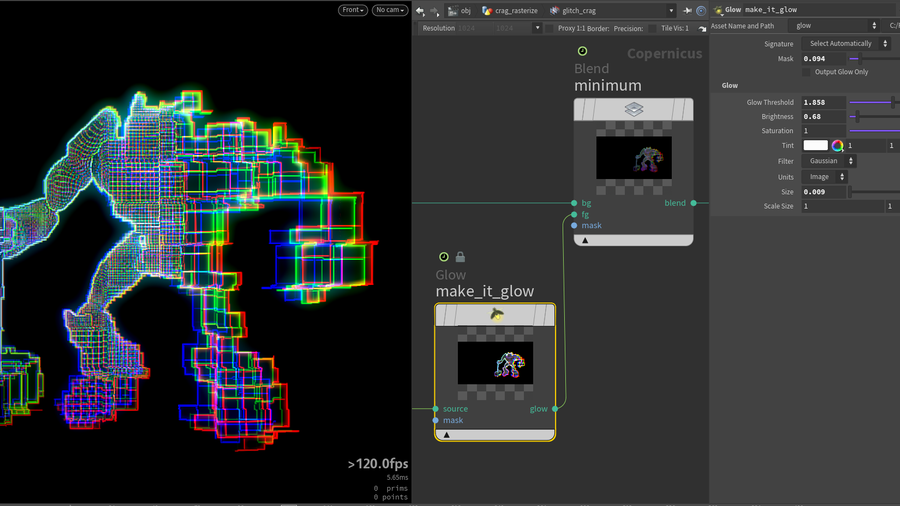Click the >120.0fps viewport readout
The image size is (900, 506).
(378, 464)
